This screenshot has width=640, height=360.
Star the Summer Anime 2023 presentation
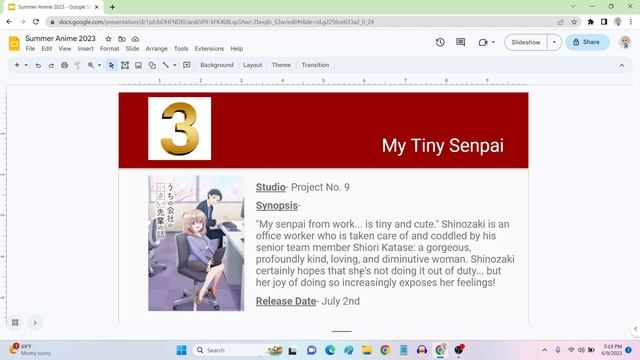pyautogui.click(x=108, y=39)
